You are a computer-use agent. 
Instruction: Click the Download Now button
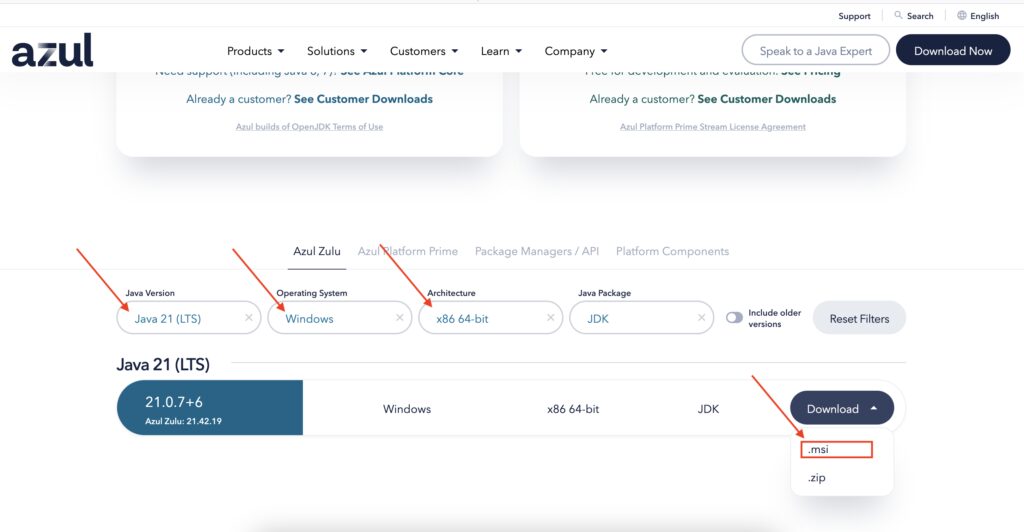(953, 50)
